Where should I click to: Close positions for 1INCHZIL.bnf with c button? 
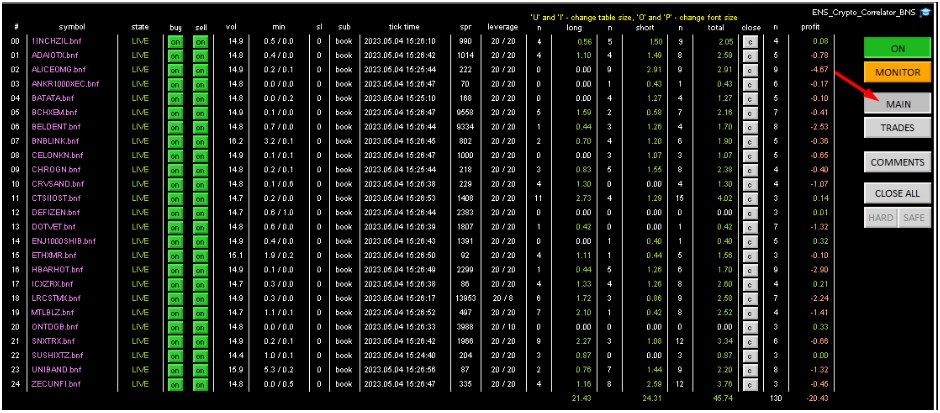[x=751, y=41]
